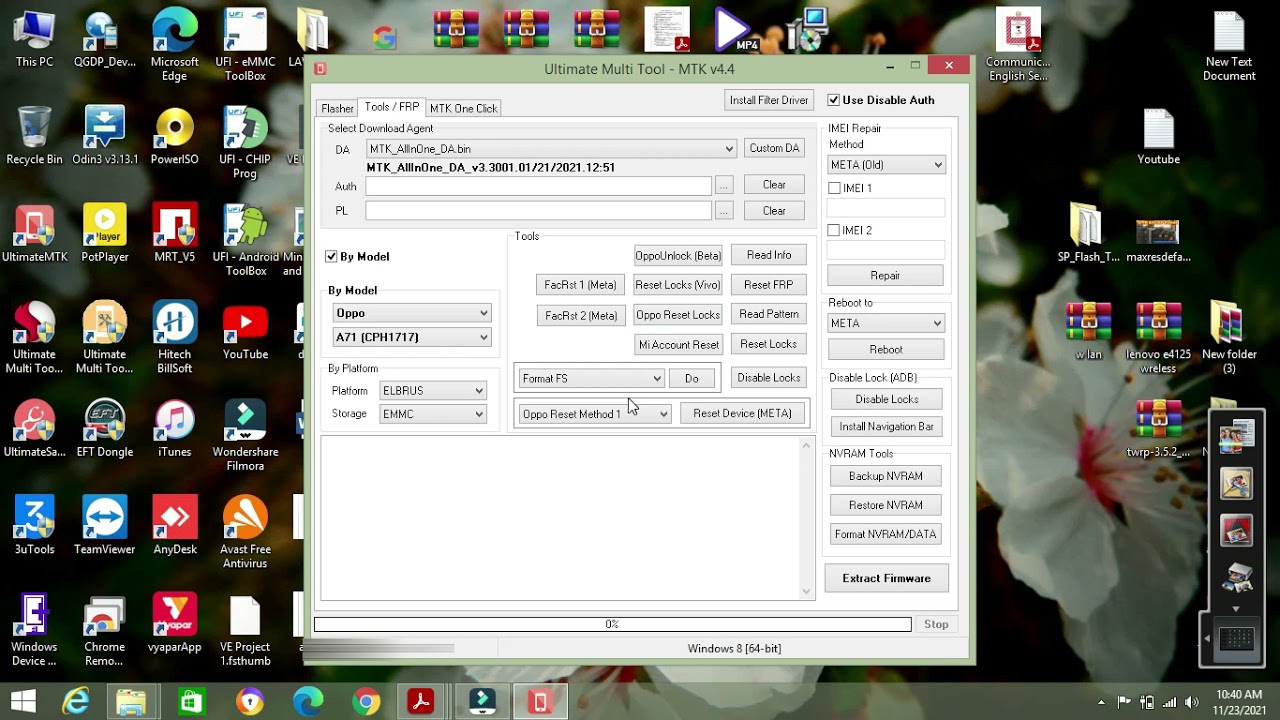Click the Stop button
The width and height of the screenshot is (1280, 720).
click(936, 624)
